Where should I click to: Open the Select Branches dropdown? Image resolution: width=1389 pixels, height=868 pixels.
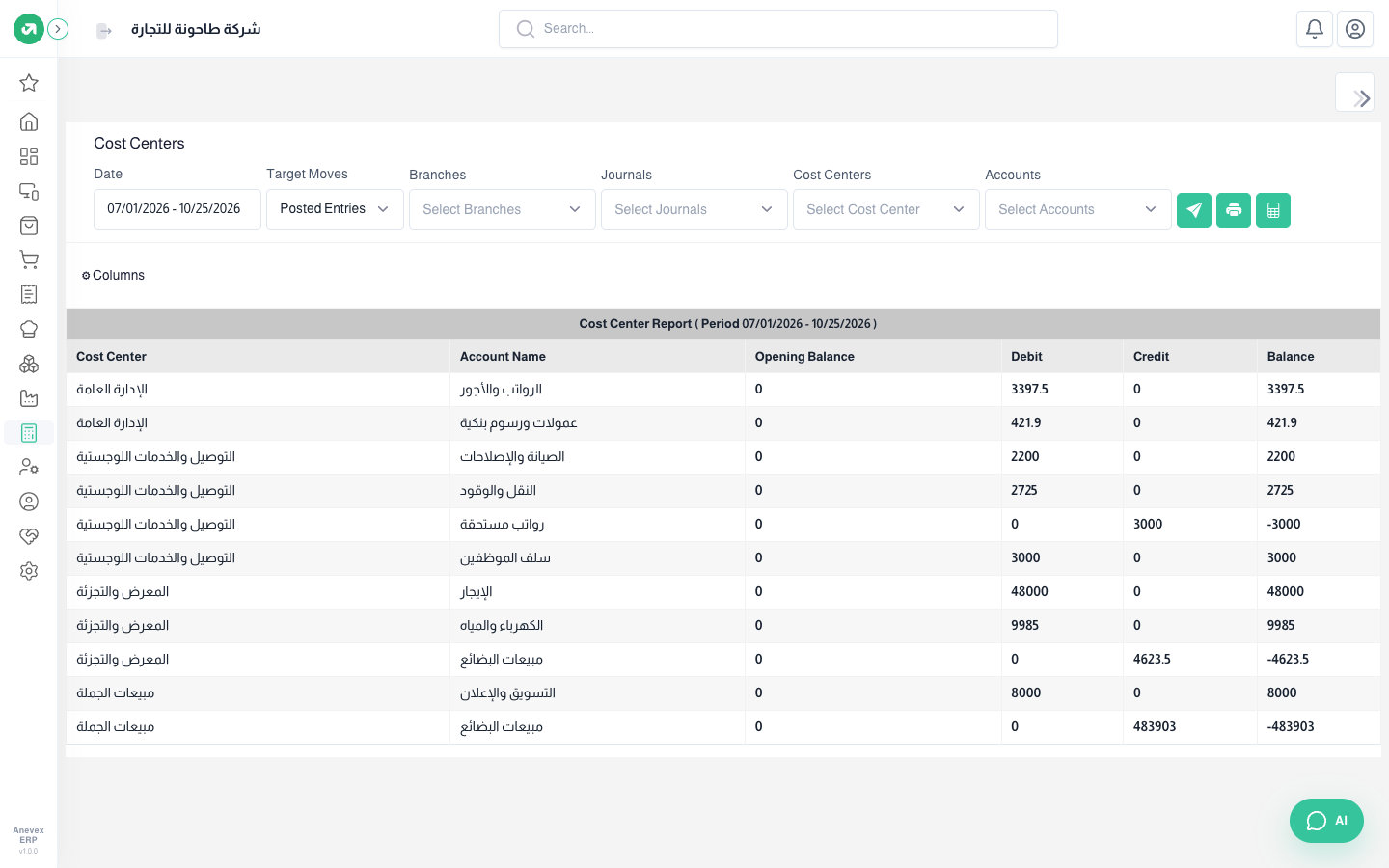coord(503,209)
